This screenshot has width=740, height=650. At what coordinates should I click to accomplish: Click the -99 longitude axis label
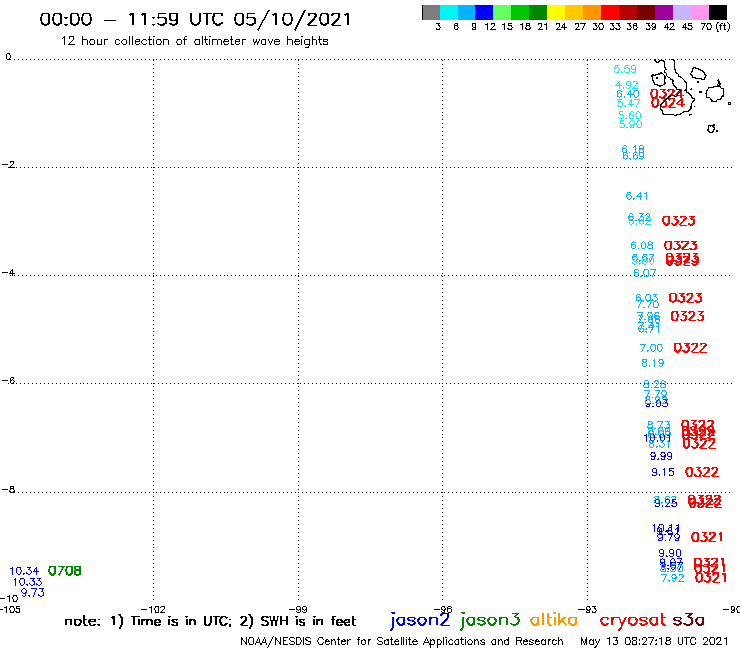[x=298, y=609]
